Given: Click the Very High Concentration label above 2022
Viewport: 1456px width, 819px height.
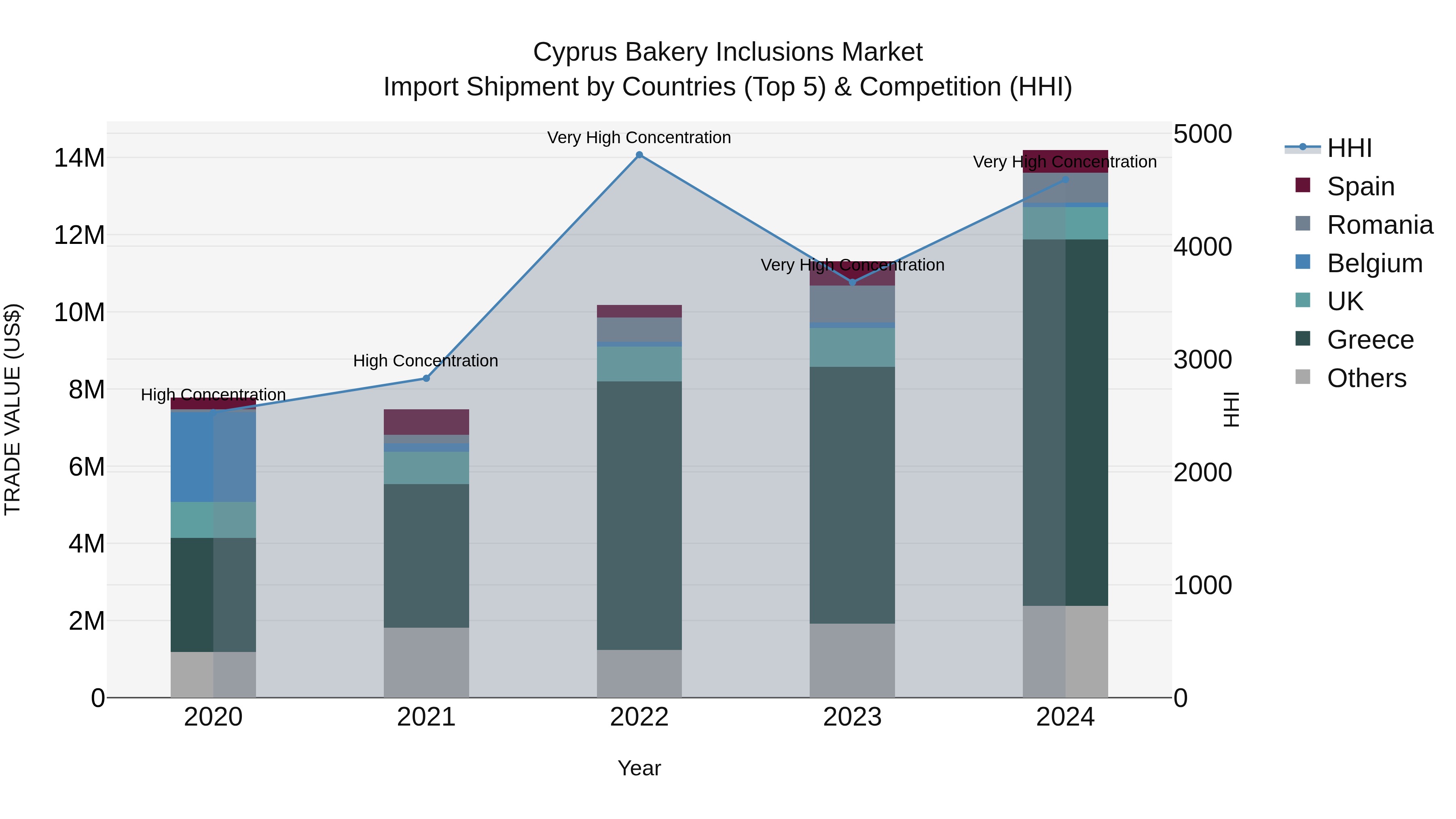Looking at the screenshot, I should click(639, 138).
